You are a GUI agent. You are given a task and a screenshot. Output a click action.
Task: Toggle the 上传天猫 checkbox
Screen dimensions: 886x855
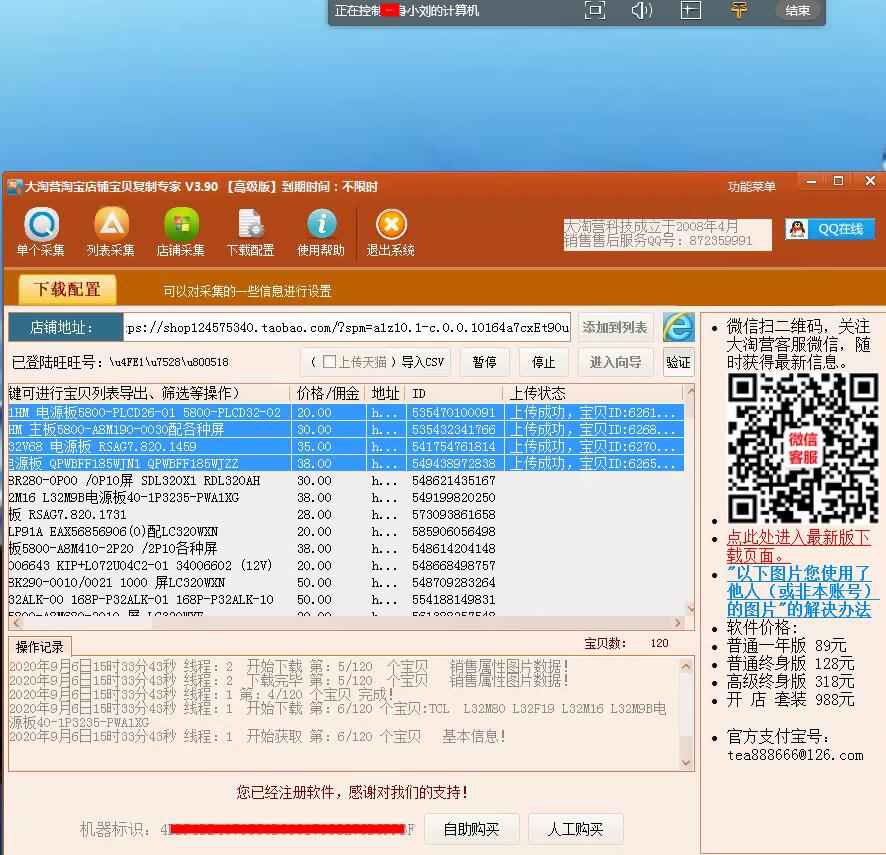[329, 362]
